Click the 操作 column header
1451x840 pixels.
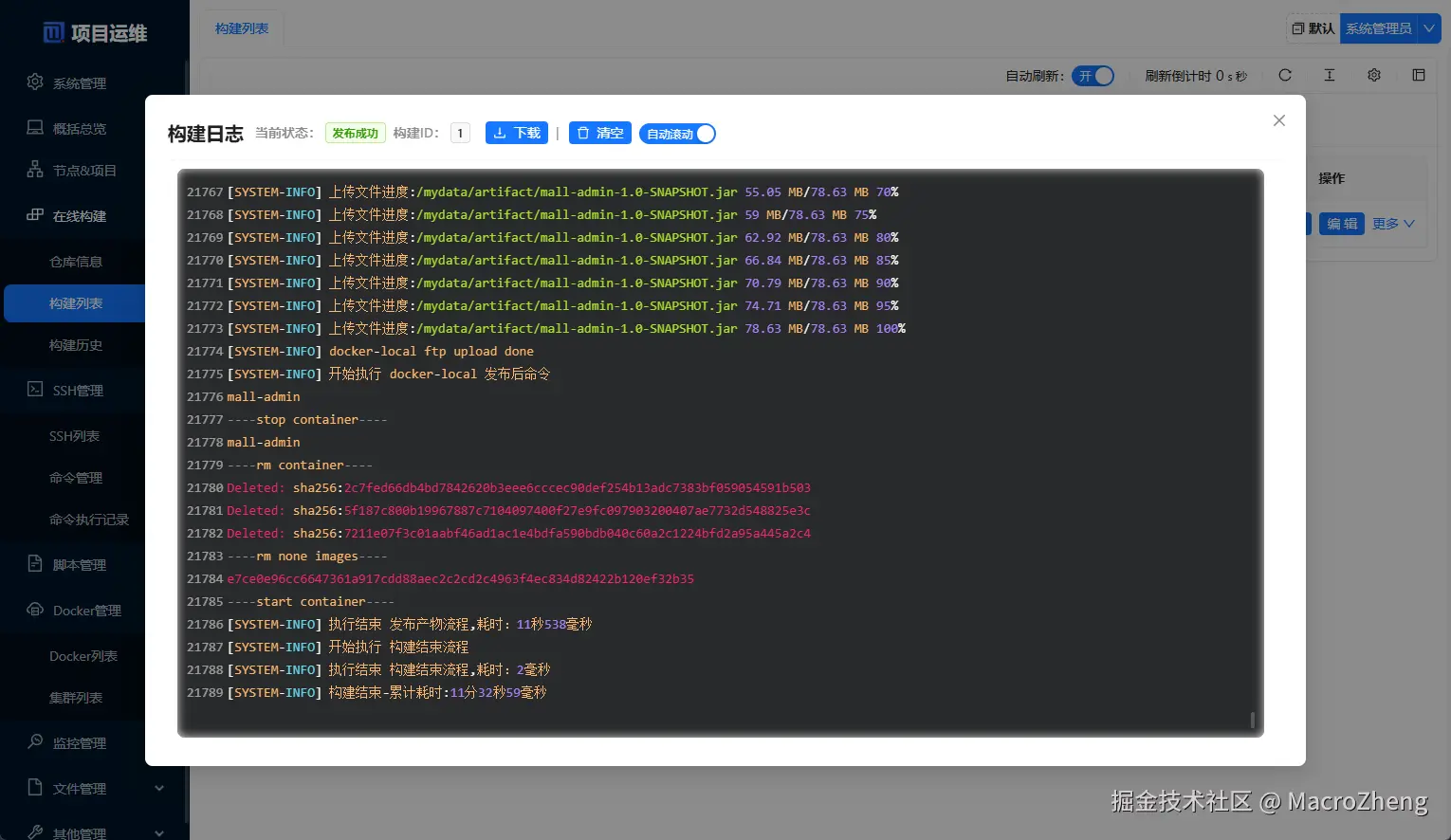pyautogui.click(x=1332, y=178)
